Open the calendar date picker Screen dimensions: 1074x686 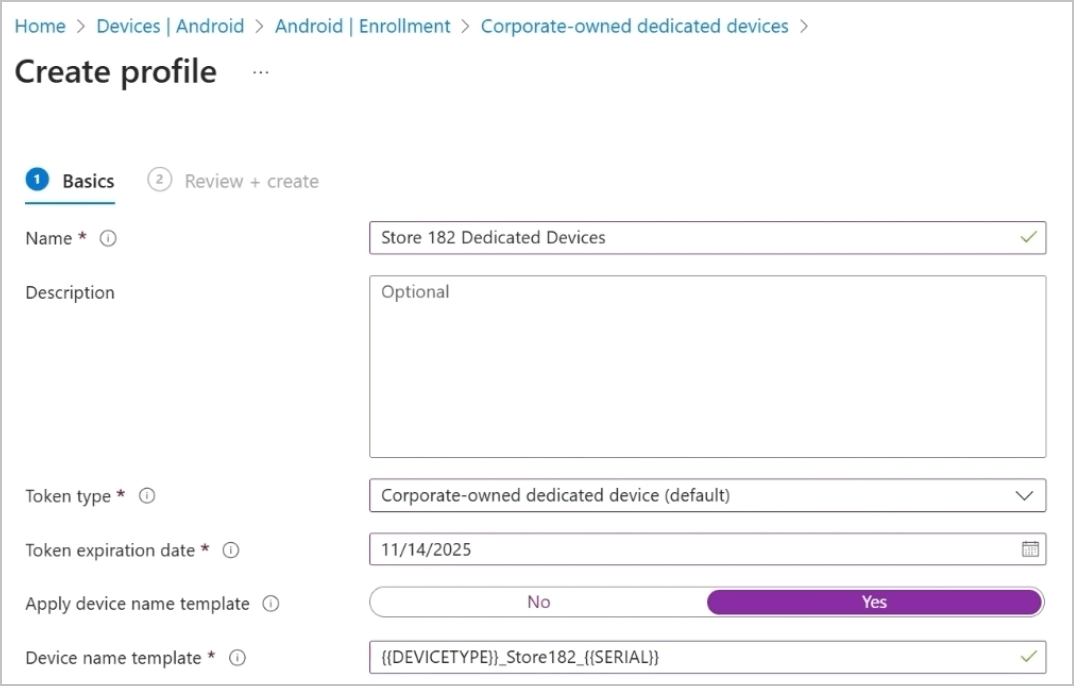pyautogui.click(x=1030, y=549)
